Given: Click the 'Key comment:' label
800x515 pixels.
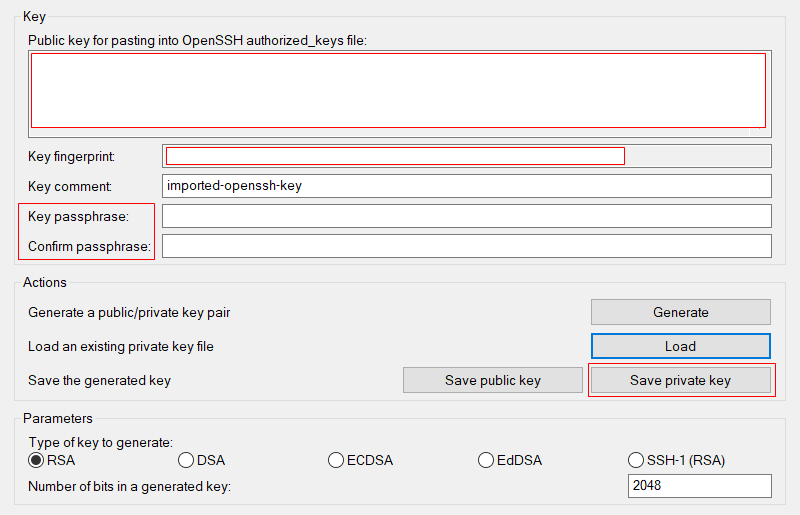Looking at the screenshot, I should (70, 186).
